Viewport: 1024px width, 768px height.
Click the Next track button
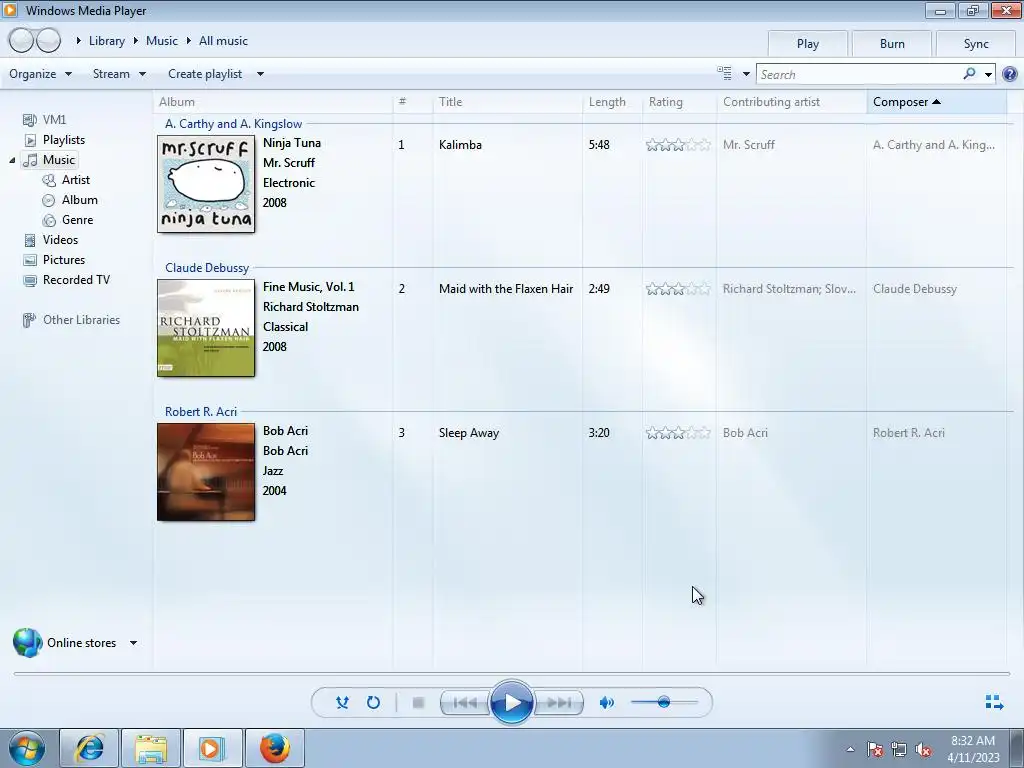(x=558, y=703)
